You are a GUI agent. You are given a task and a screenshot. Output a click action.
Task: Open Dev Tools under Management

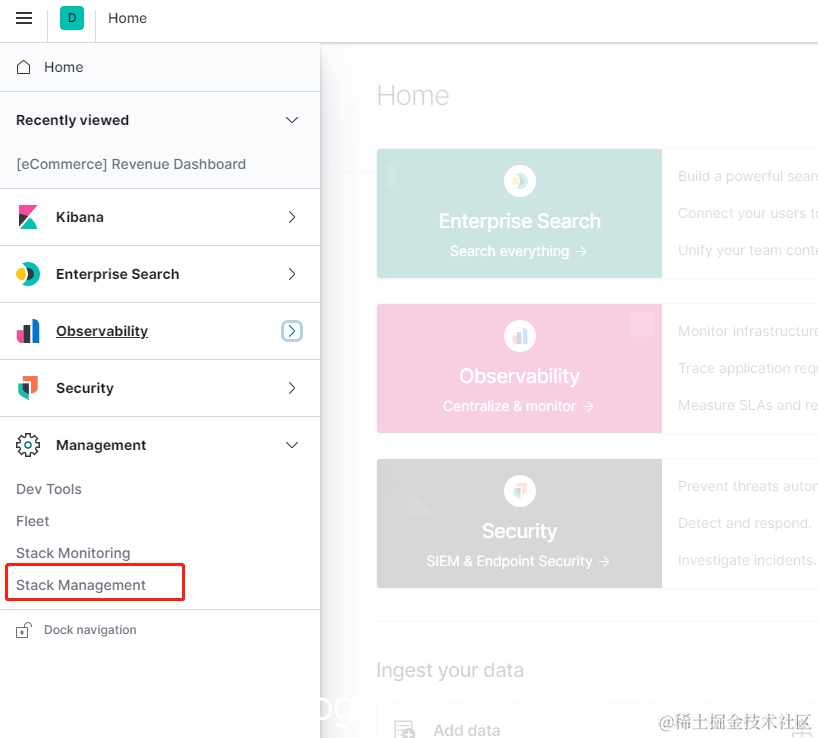click(x=49, y=489)
